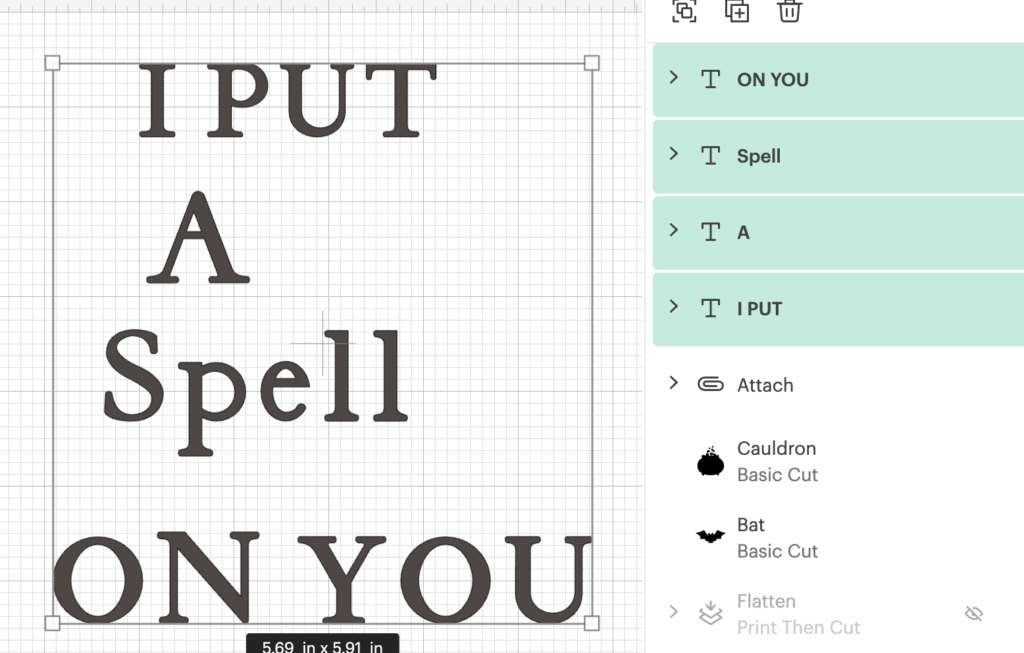Expand the ON YOU text layer
This screenshot has height=653, width=1024.
(x=674, y=78)
